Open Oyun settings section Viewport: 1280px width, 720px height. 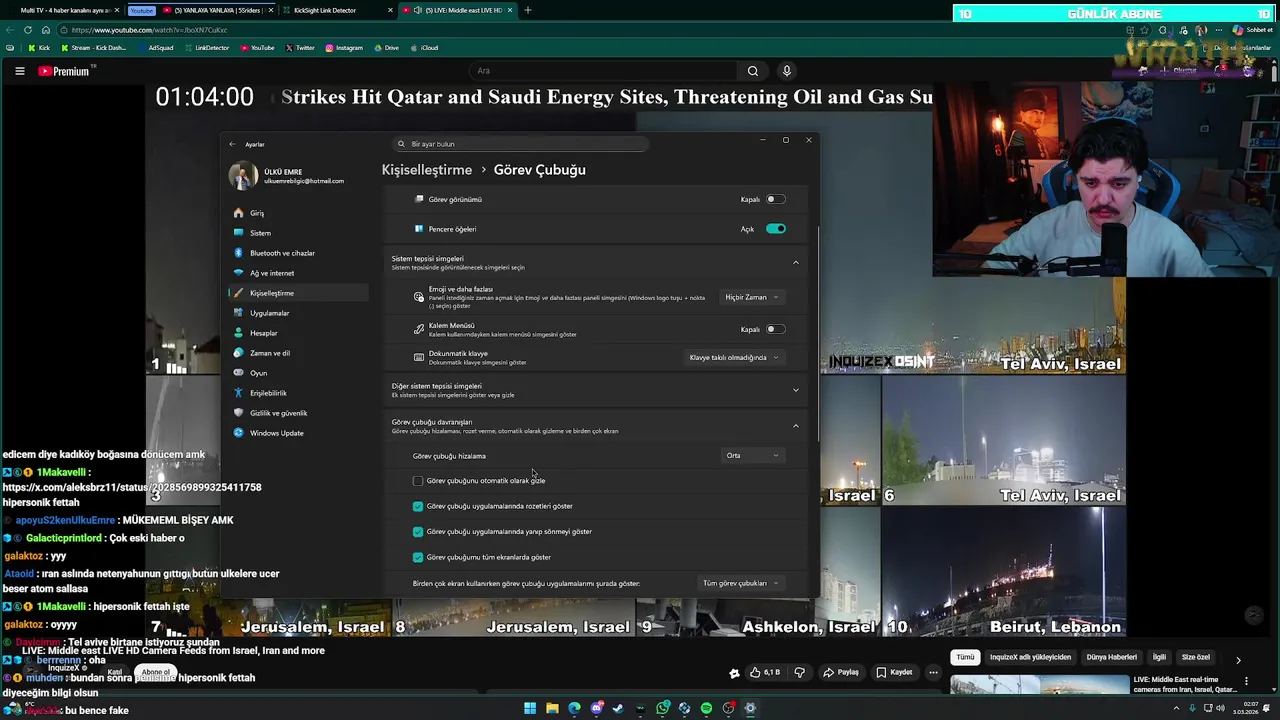pyautogui.click(x=298, y=373)
